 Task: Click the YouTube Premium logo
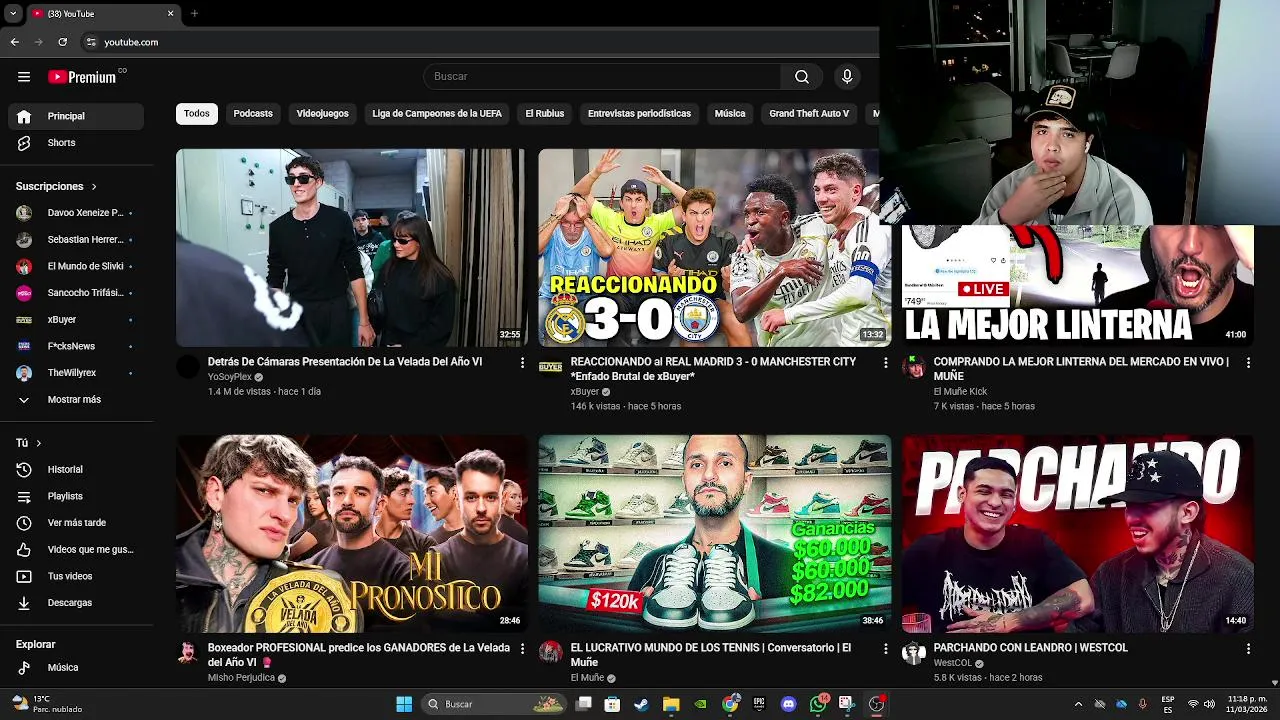coord(82,77)
